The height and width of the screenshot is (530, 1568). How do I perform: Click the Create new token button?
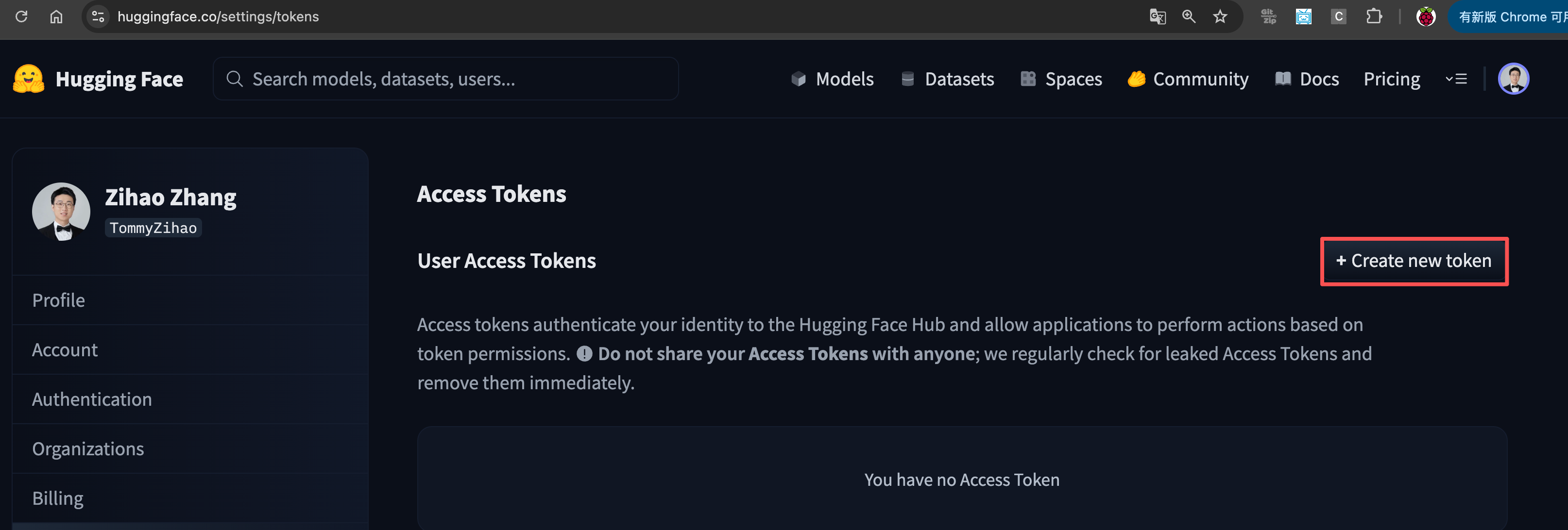(x=1414, y=261)
